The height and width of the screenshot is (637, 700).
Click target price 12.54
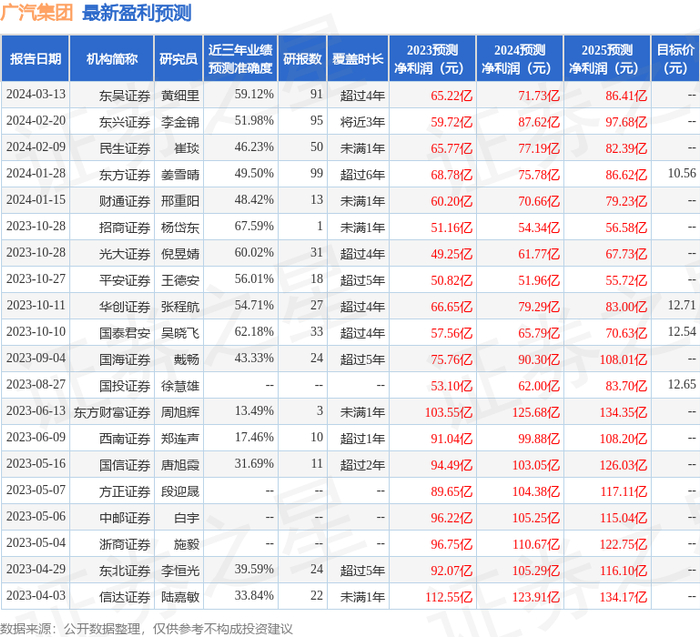coord(682,332)
